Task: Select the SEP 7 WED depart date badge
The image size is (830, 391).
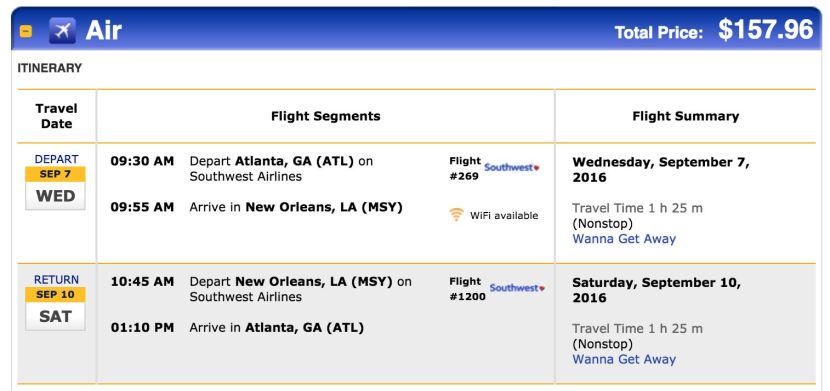Action: [x=56, y=189]
